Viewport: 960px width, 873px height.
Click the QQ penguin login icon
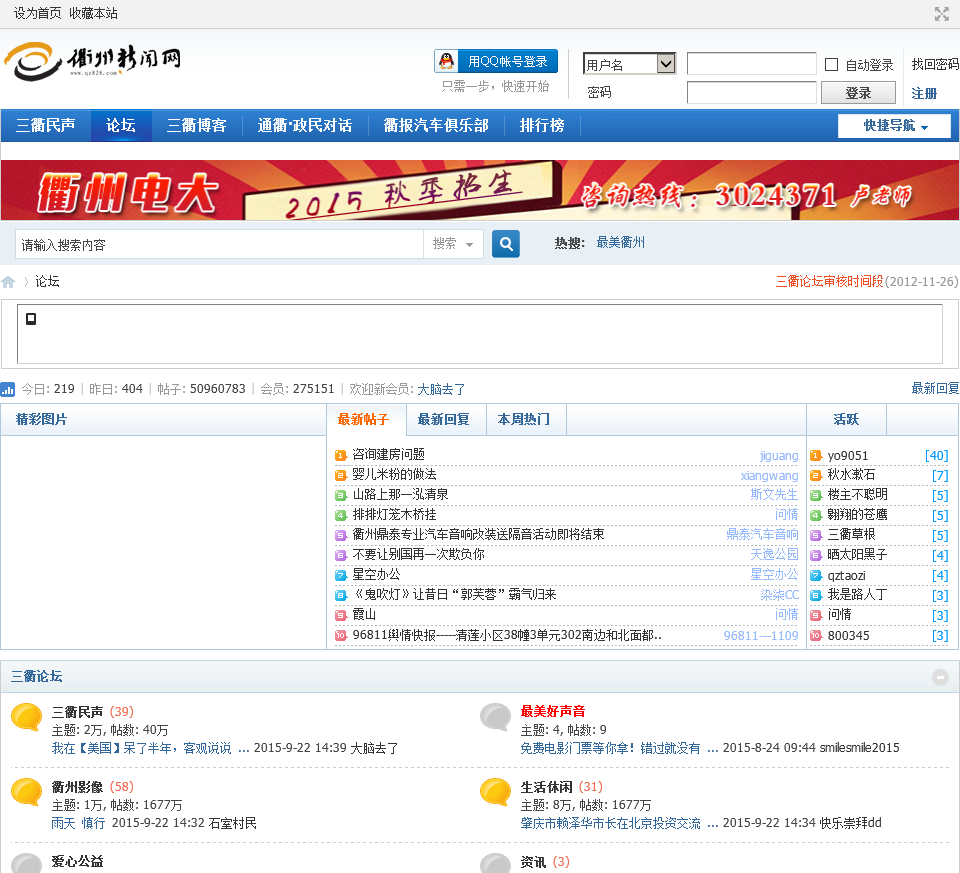(447, 61)
